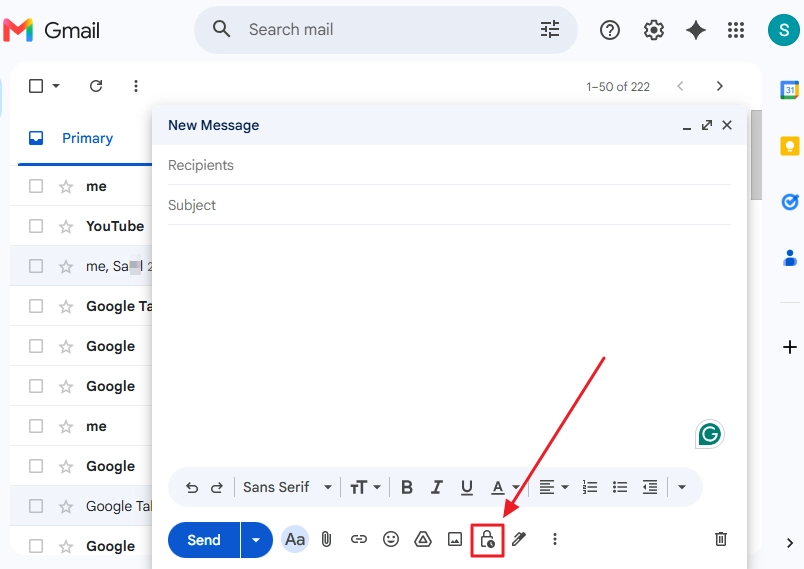Open inbox more actions menu

(136, 86)
